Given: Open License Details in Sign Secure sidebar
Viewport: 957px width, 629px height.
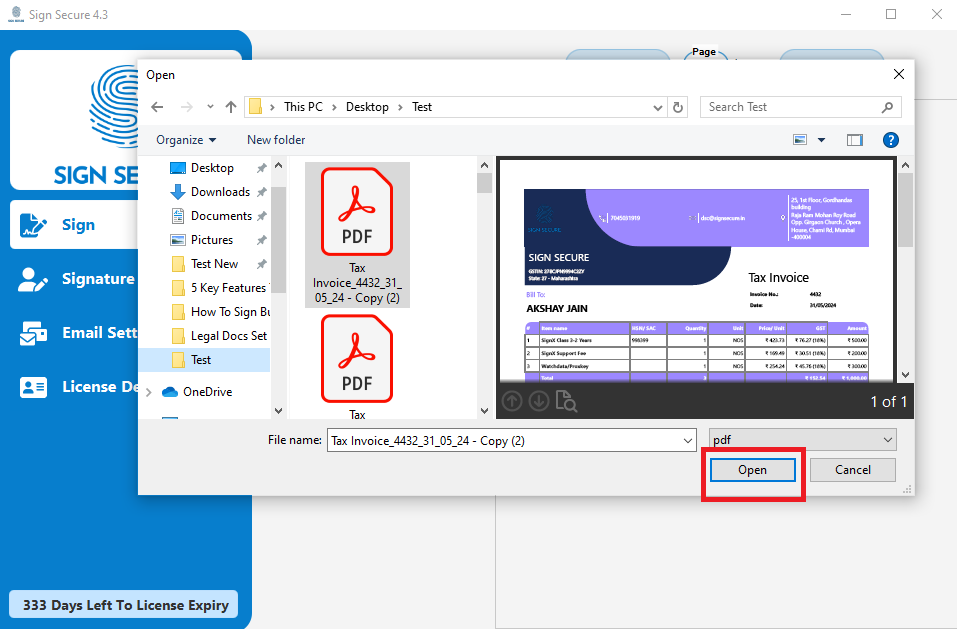Looking at the screenshot, I should click(76, 387).
